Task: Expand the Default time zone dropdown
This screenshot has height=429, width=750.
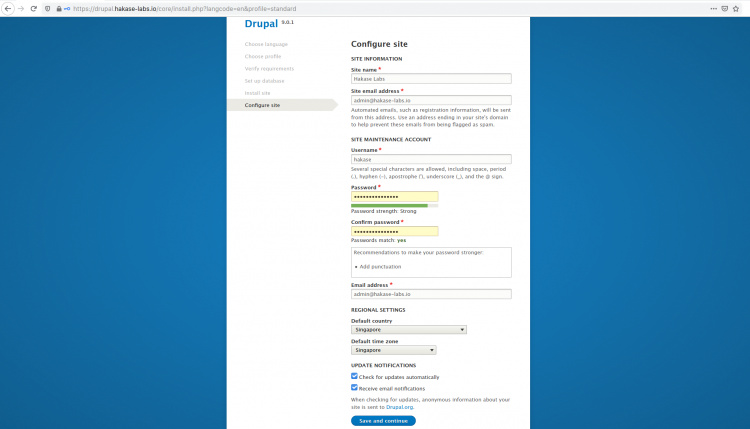Action: (393, 351)
